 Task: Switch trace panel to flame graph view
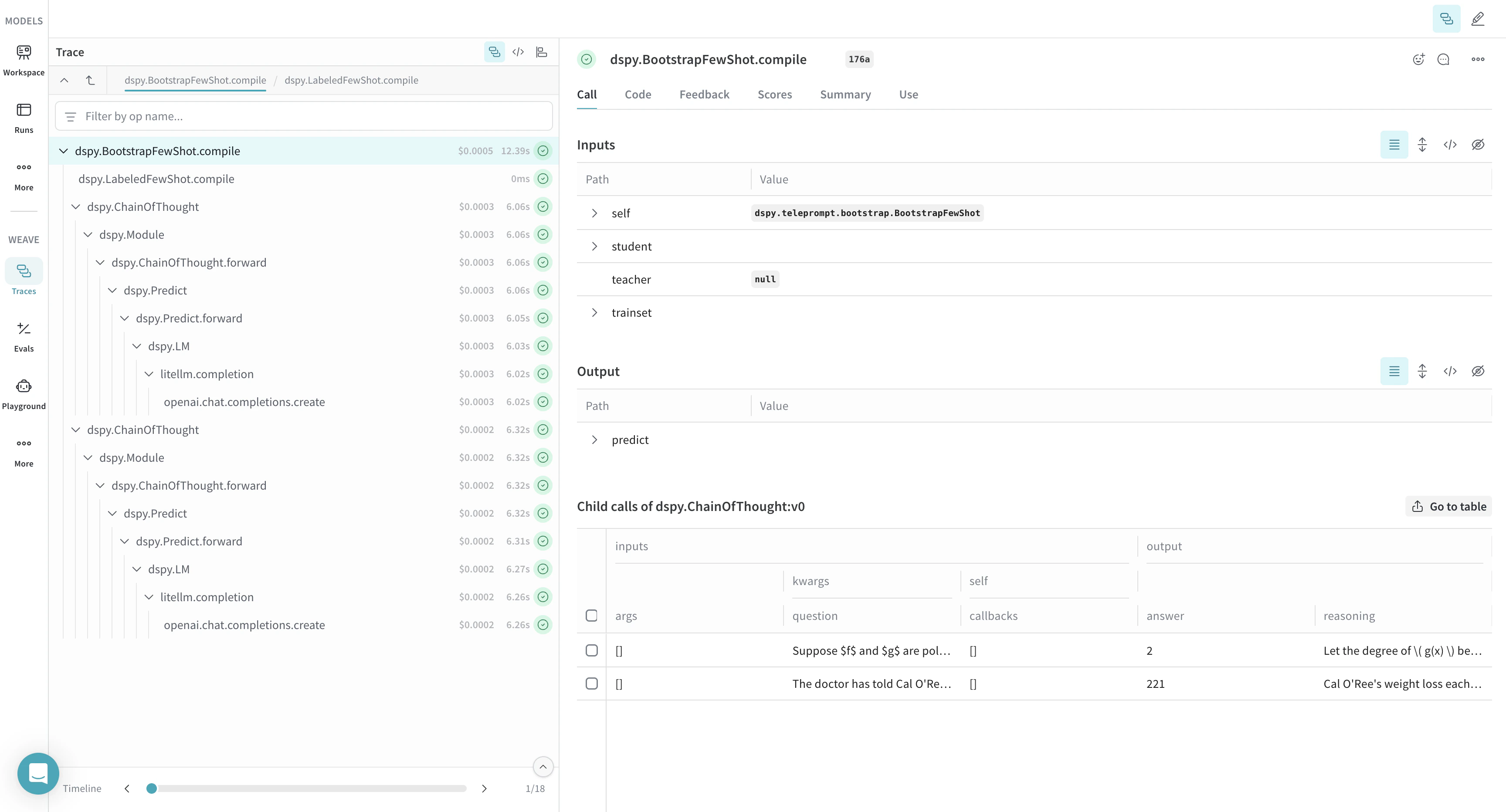tap(541, 52)
